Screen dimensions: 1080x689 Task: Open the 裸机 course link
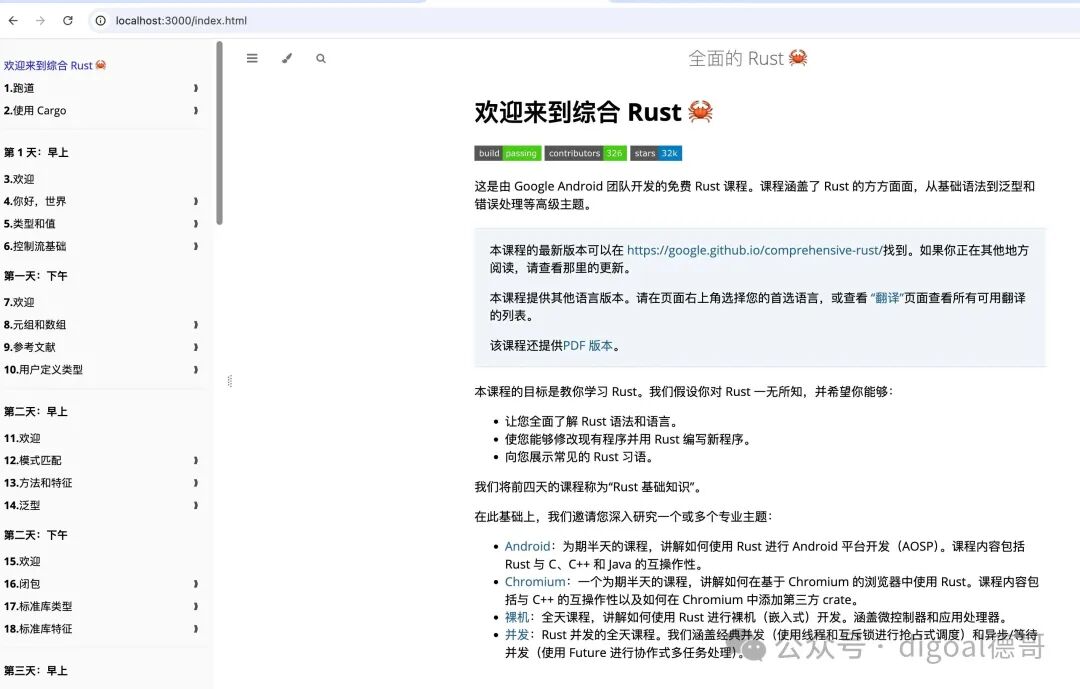517,617
